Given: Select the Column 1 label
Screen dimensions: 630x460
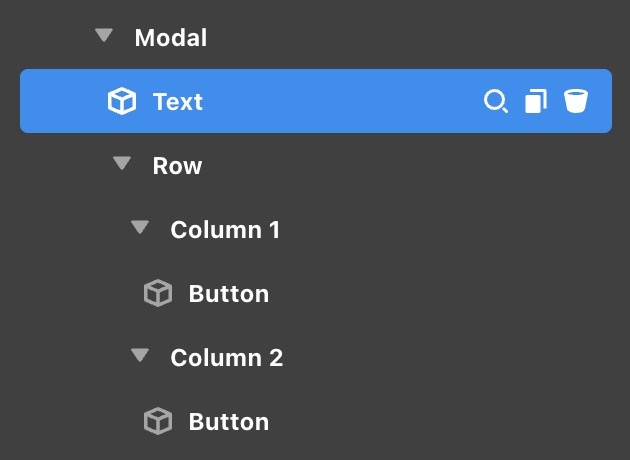Looking at the screenshot, I should coord(225,230).
